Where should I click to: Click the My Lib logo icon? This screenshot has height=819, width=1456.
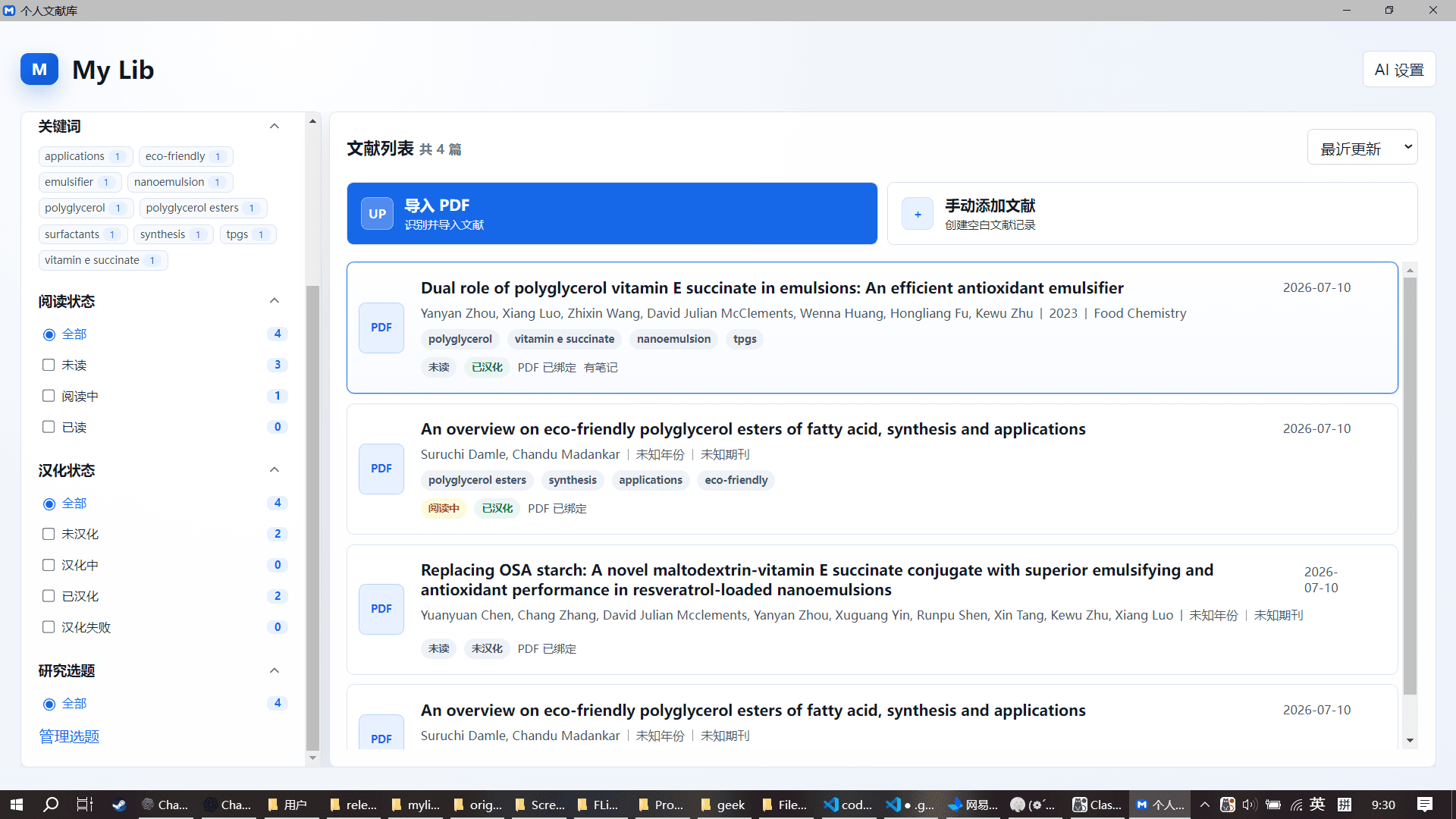(x=39, y=69)
